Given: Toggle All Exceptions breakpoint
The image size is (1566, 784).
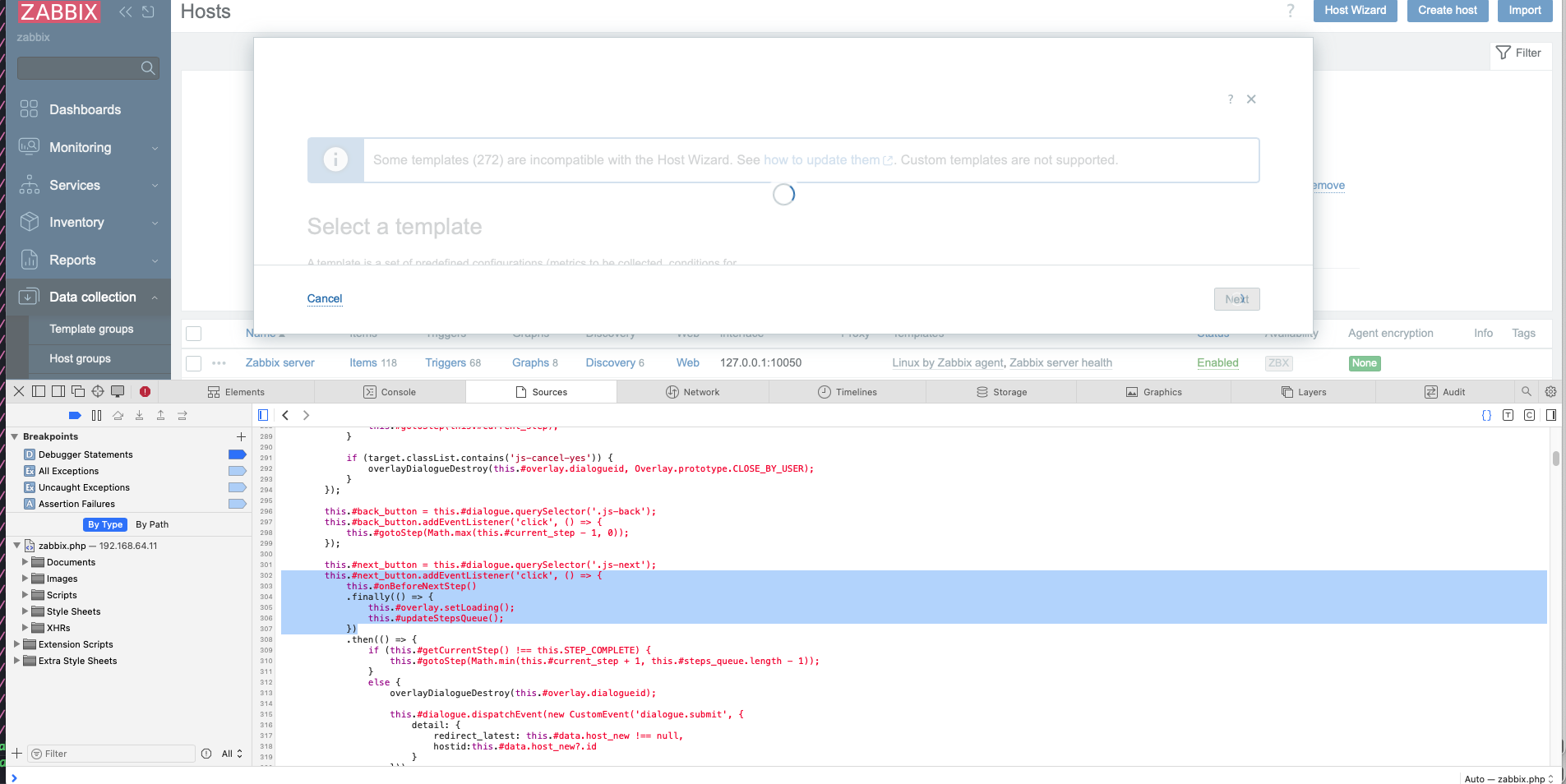Looking at the screenshot, I should click(238, 471).
